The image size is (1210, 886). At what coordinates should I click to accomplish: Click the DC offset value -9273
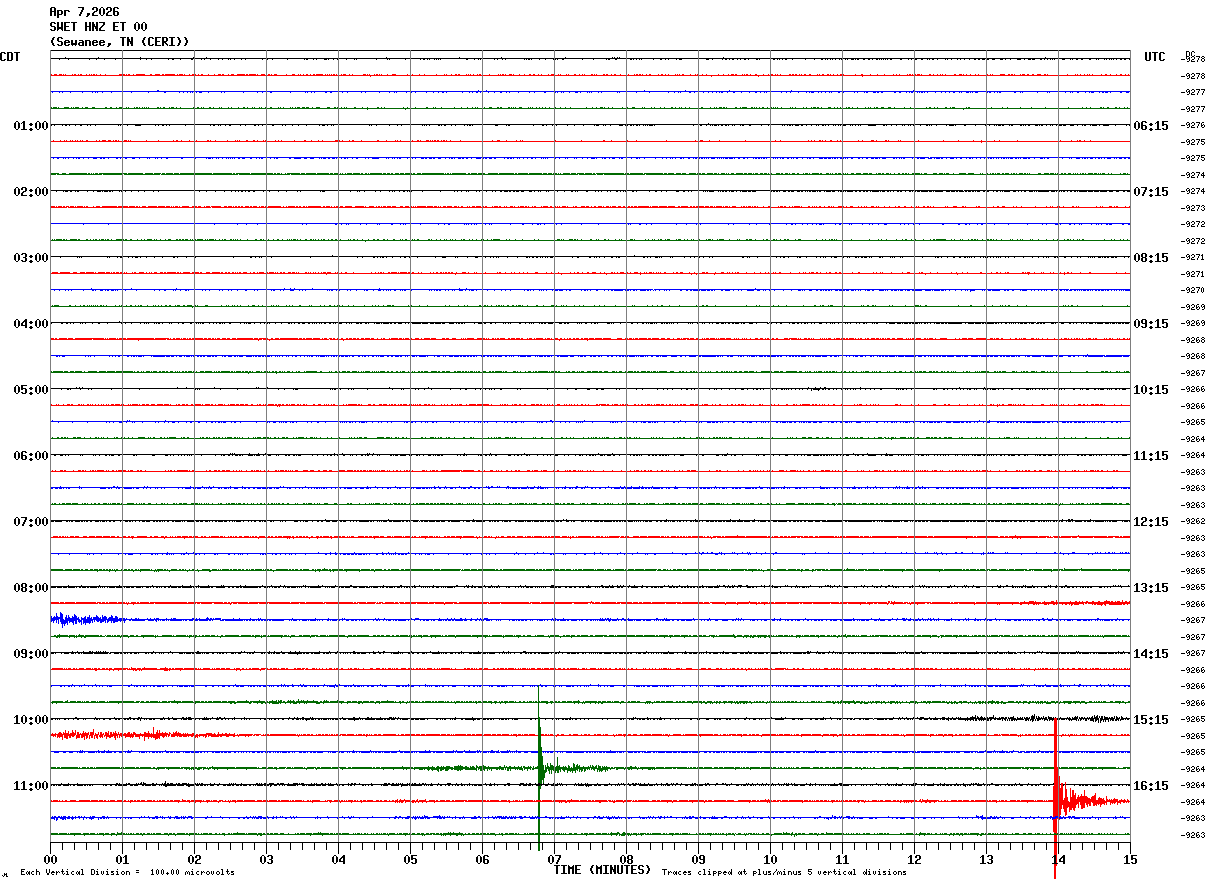[1193, 208]
